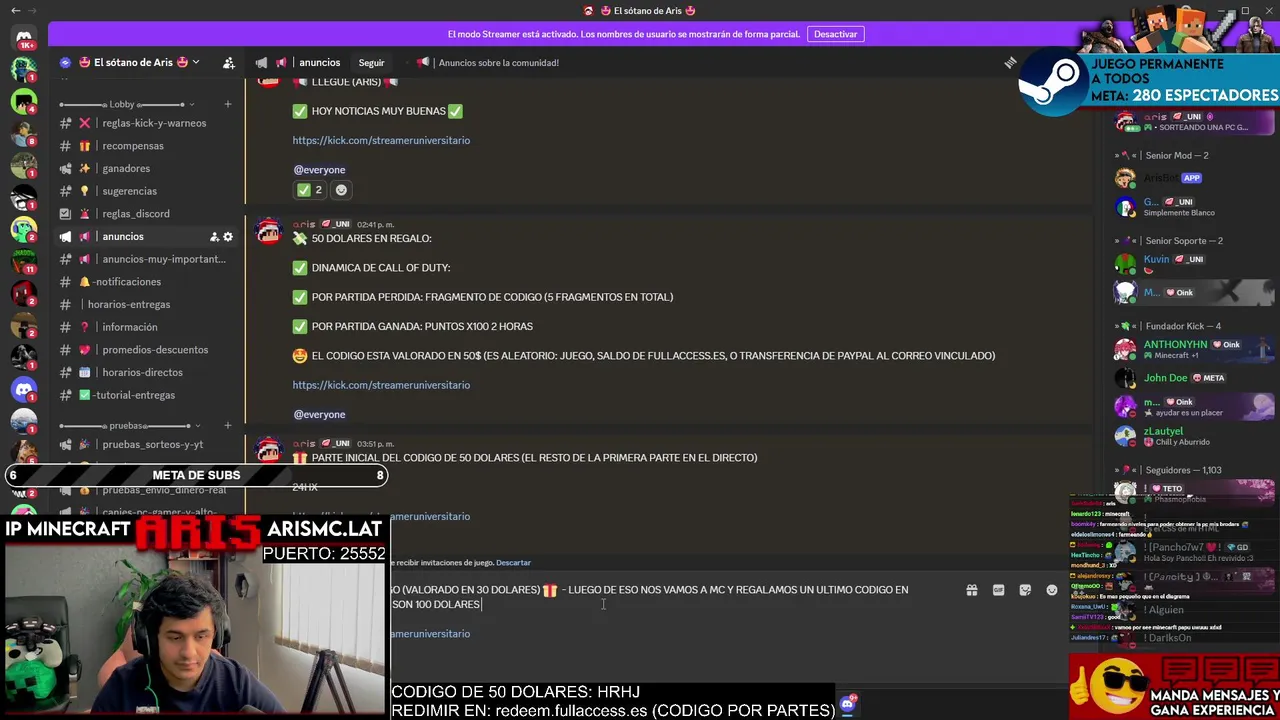
Task: Open kick.com link in 50 DOLARES message
Action: pyautogui.click(x=381, y=385)
